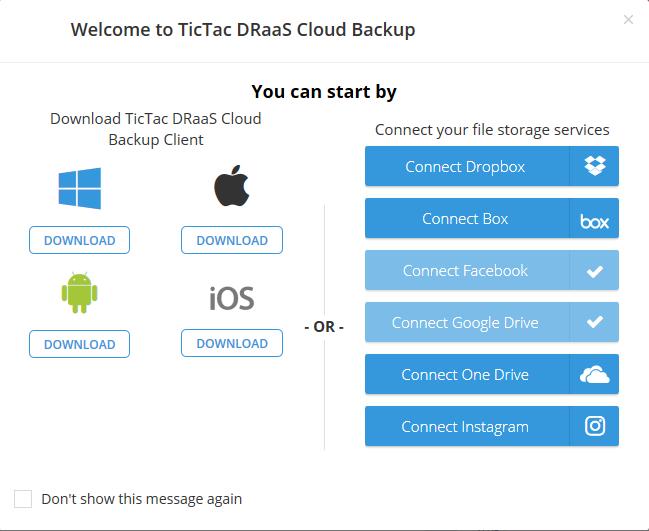This screenshot has width=649, height=531.
Task: Click the OneDrive cloud icon
Action: 595,375
